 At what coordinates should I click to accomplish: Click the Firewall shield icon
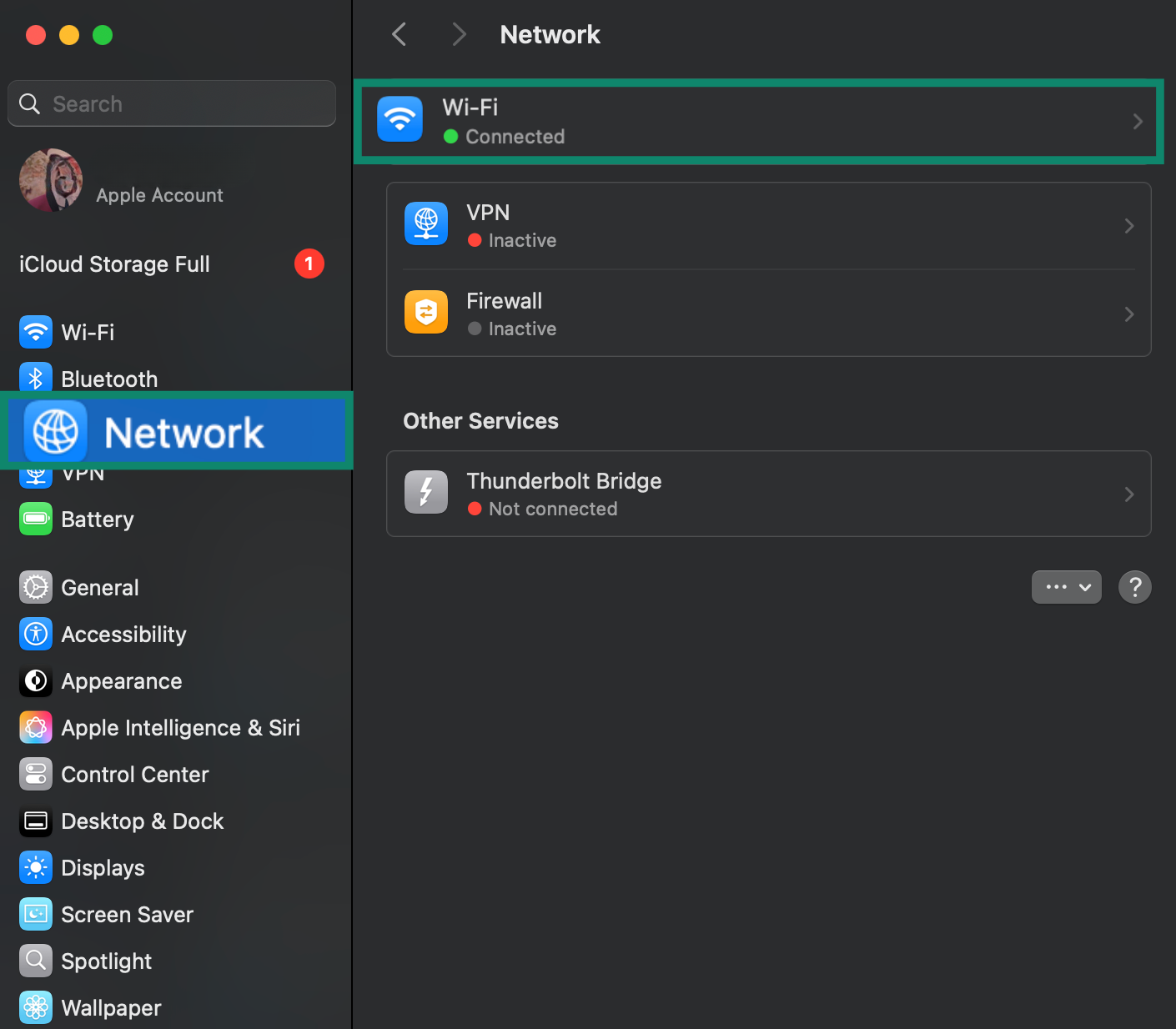pos(425,312)
